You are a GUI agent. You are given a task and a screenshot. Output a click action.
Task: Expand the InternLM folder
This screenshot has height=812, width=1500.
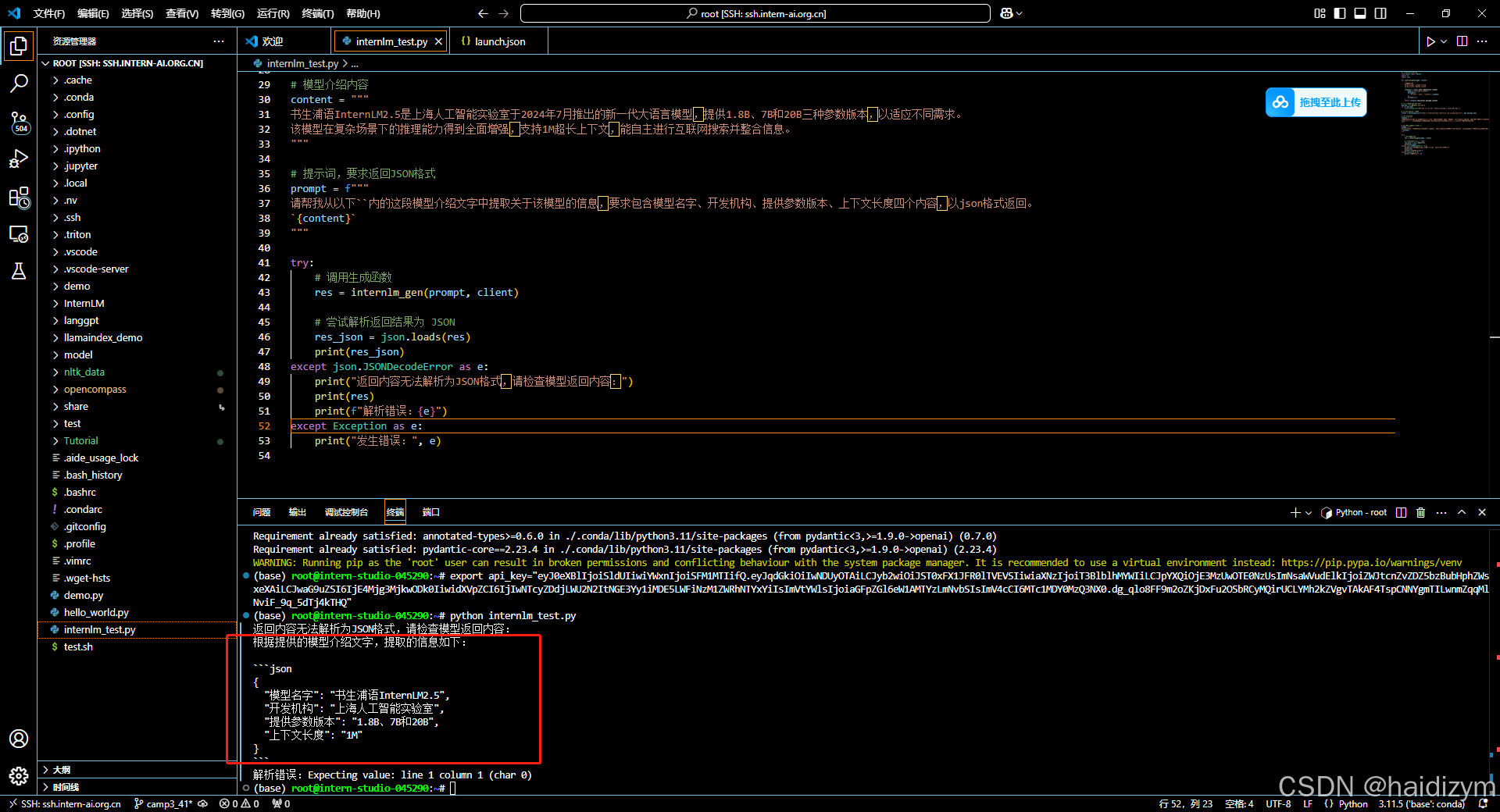point(137,303)
